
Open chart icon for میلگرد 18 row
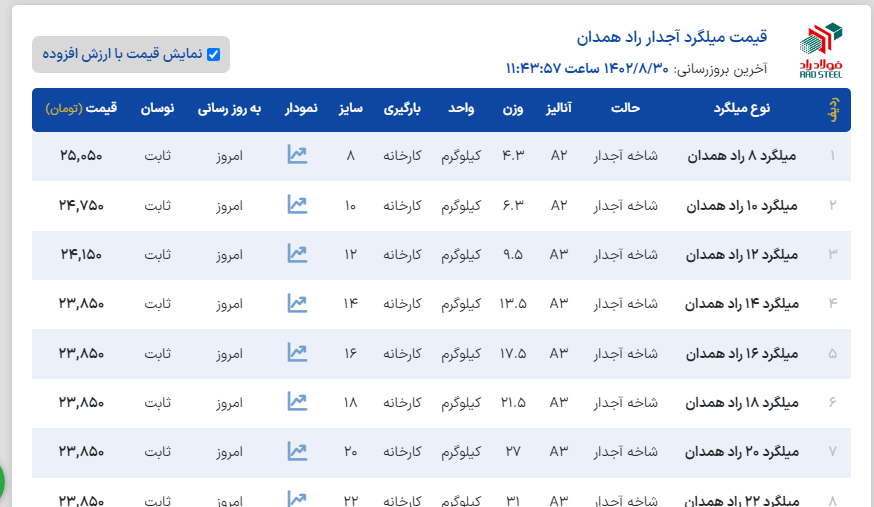pyautogui.click(x=297, y=402)
